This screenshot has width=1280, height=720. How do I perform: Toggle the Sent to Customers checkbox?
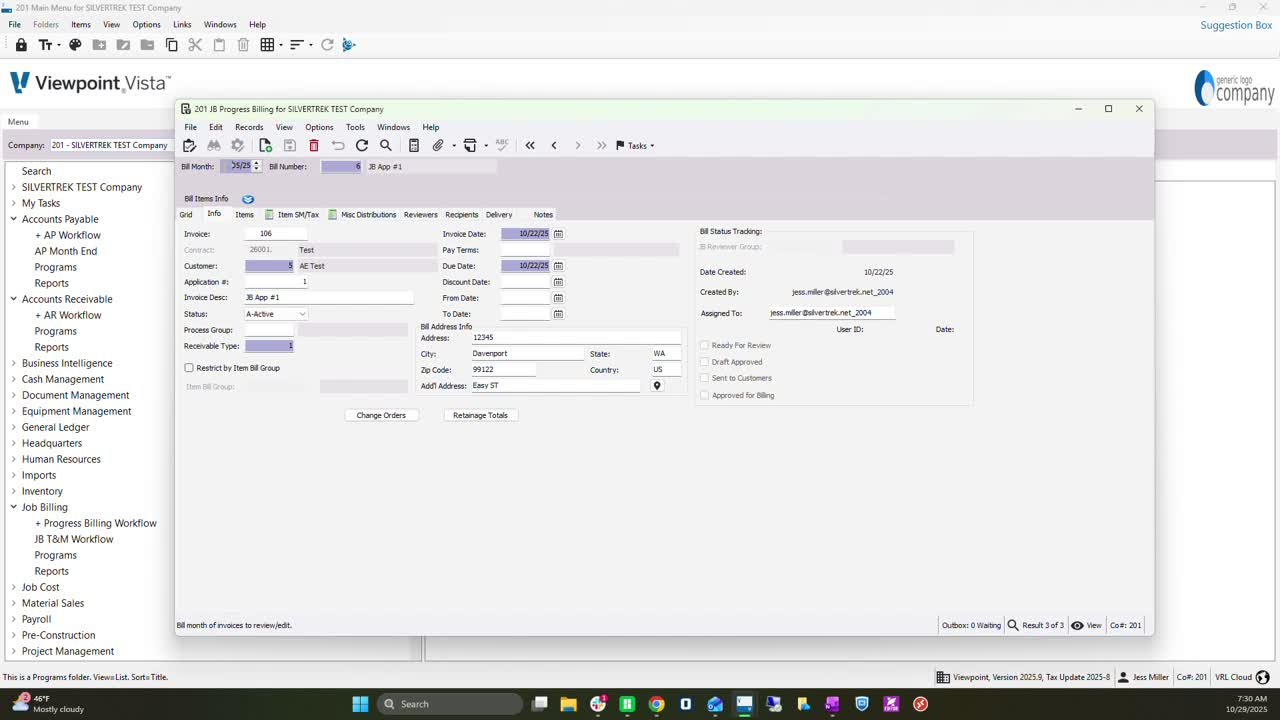click(704, 378)
